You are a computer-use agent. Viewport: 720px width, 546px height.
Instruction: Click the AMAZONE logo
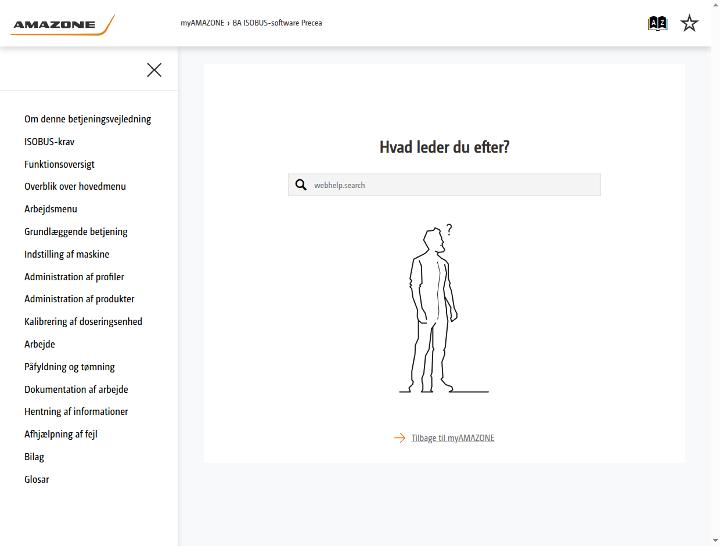coord(62,24)
